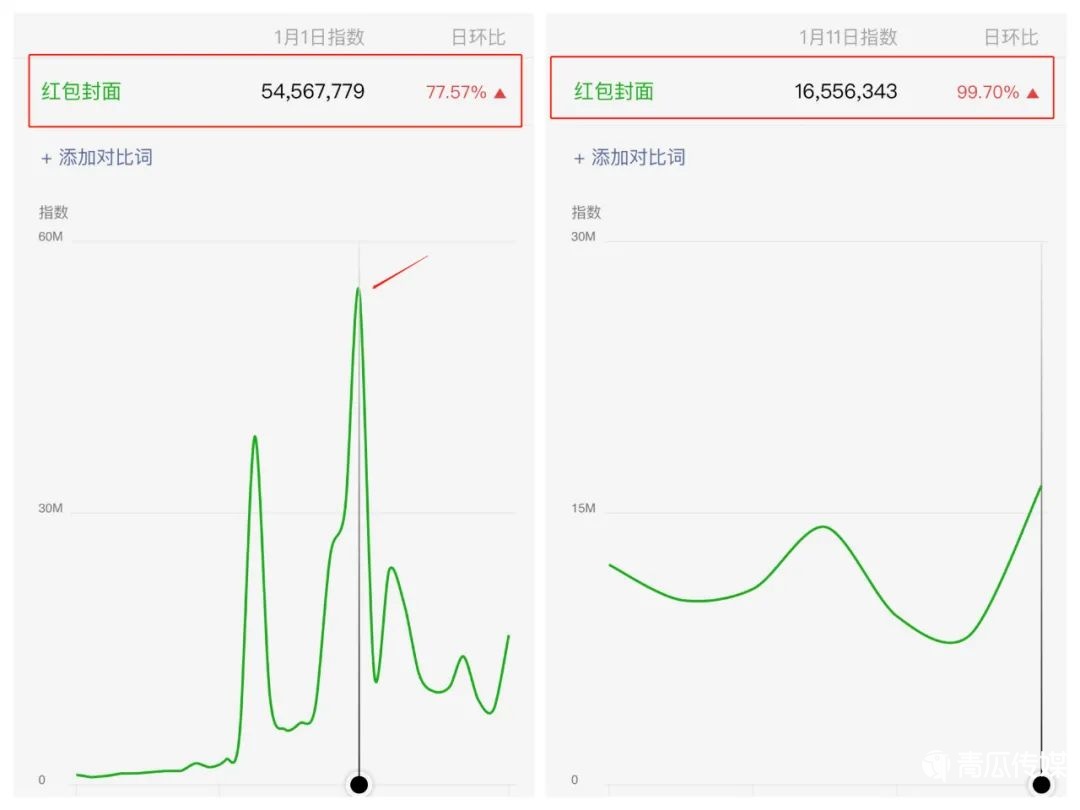Click the red up-triangle beside 77.57%

point(500,93)
